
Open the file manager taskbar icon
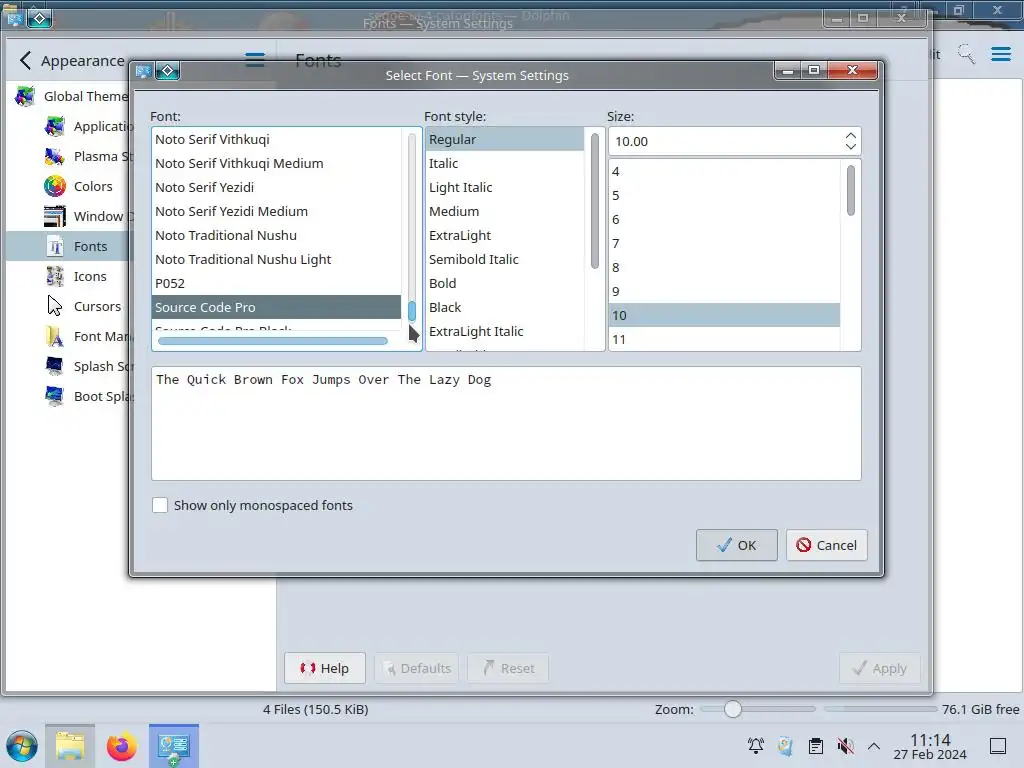[70, 746]
